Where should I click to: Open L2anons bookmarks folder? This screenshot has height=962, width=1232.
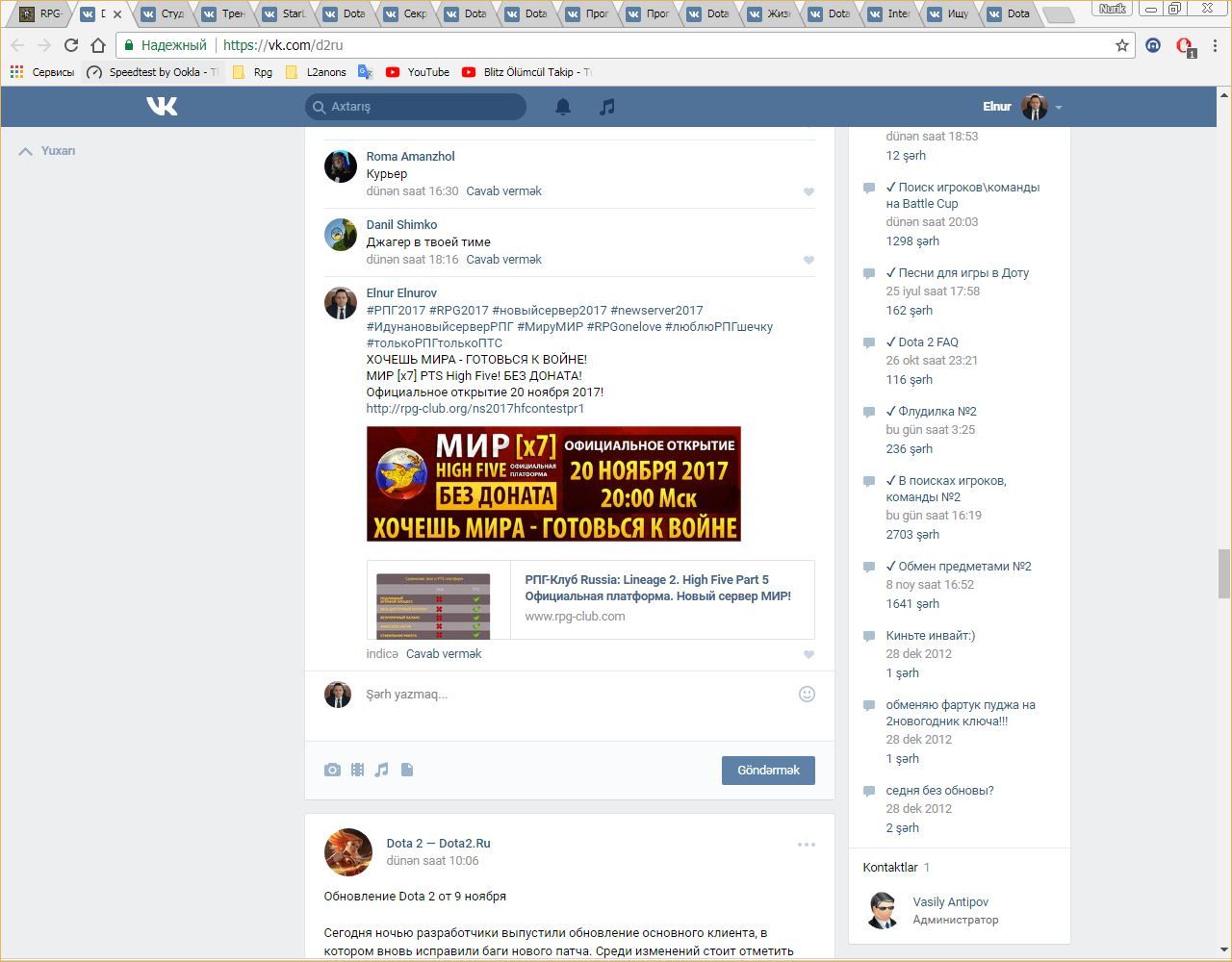coord(316,72)
